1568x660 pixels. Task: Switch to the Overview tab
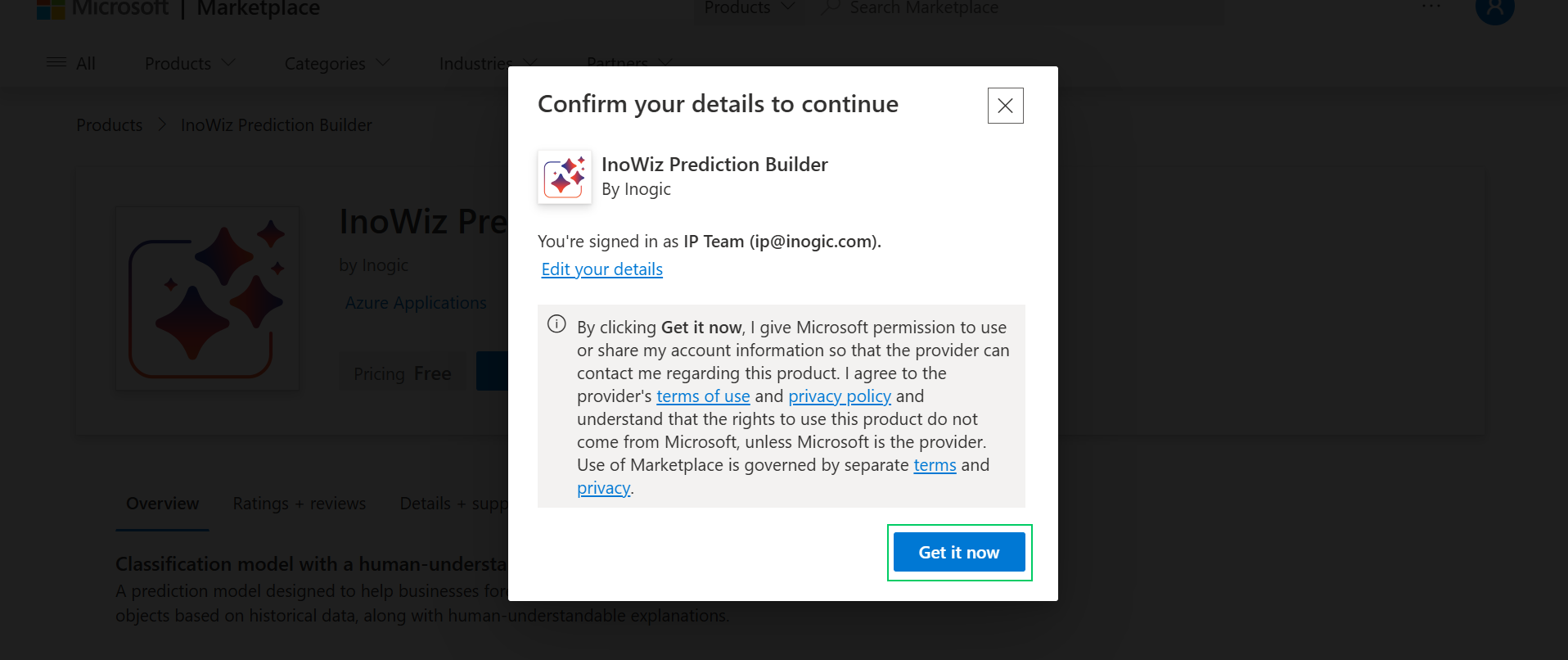click(x=162, y=504)
